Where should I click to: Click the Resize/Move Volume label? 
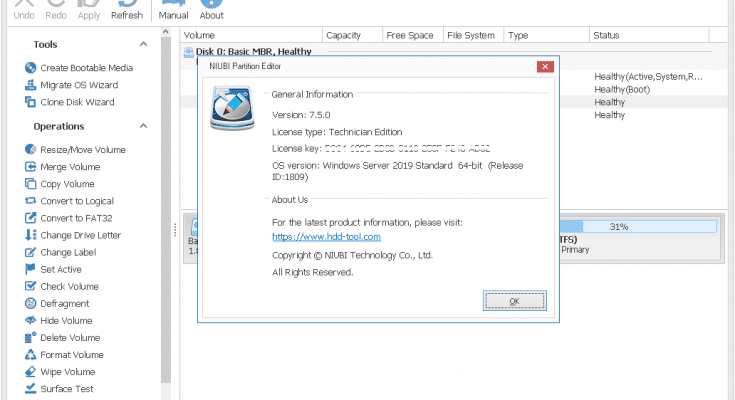click(x=83, y=150)
